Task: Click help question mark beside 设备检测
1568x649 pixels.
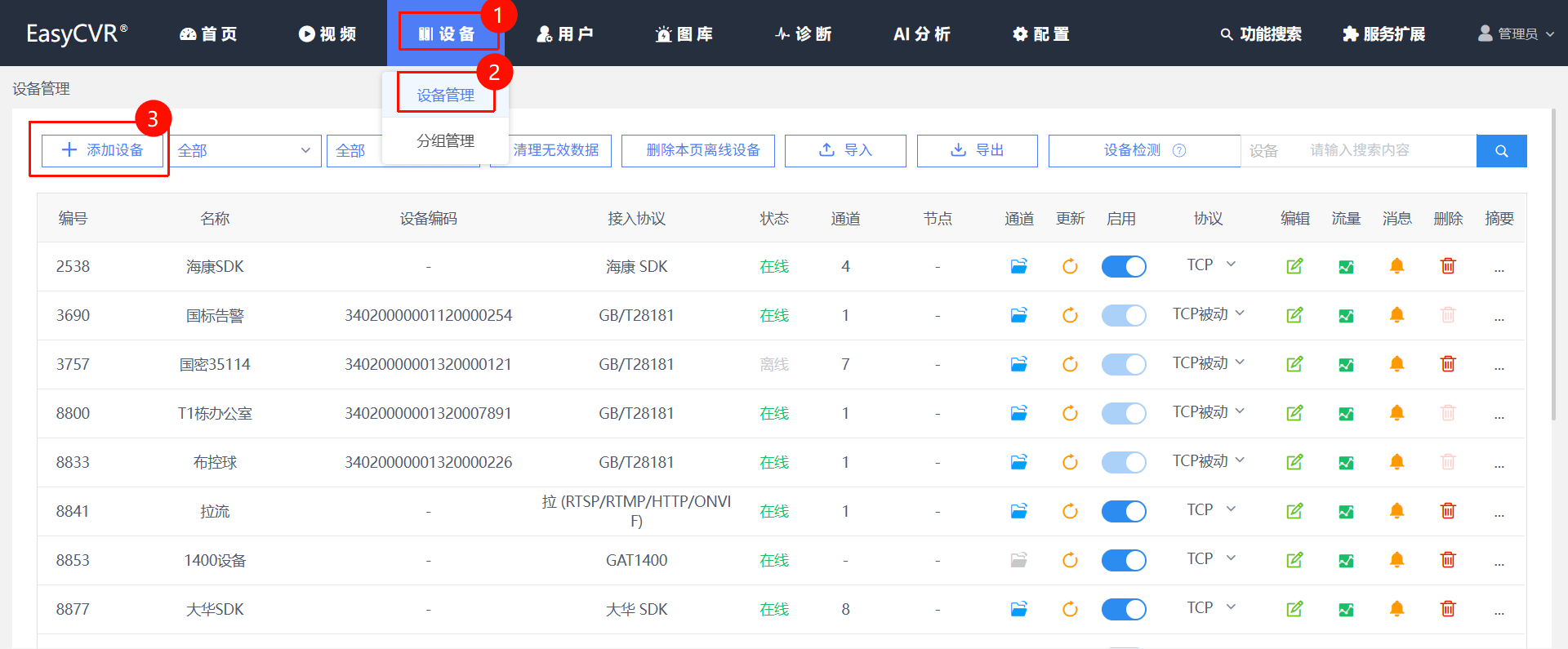Action: tap(1179, 150)
